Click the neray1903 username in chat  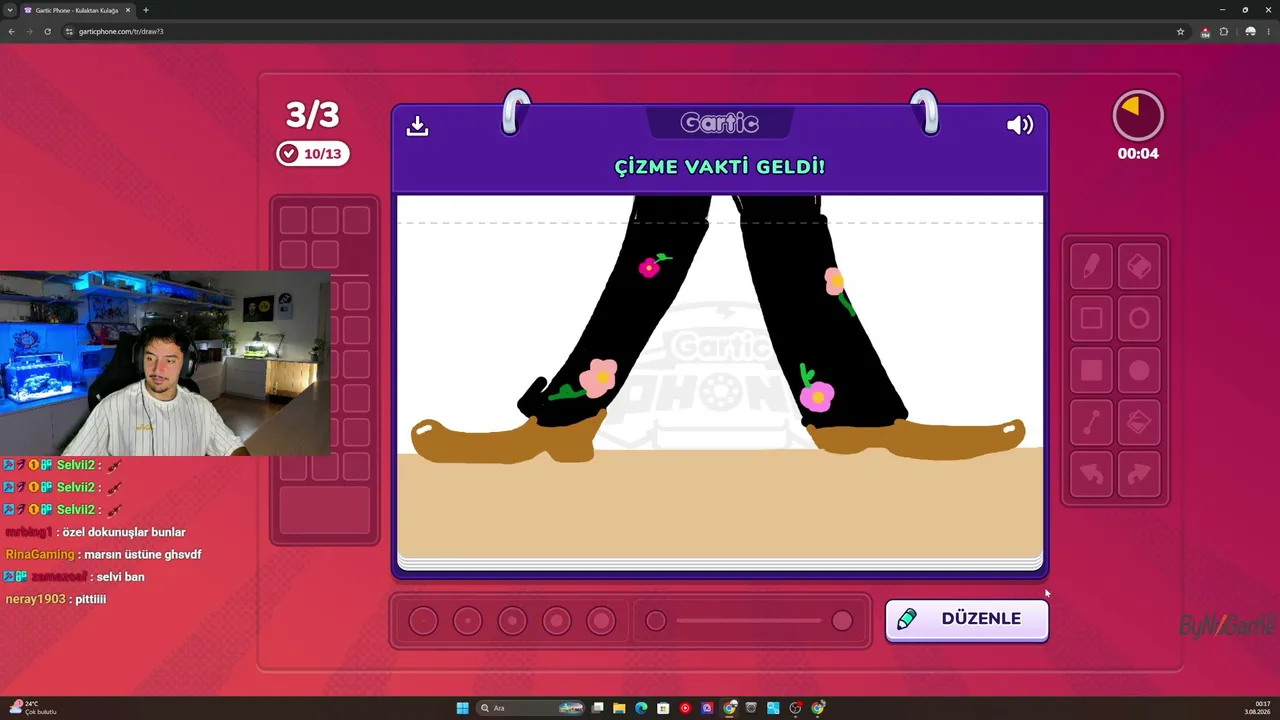point(35,599)
